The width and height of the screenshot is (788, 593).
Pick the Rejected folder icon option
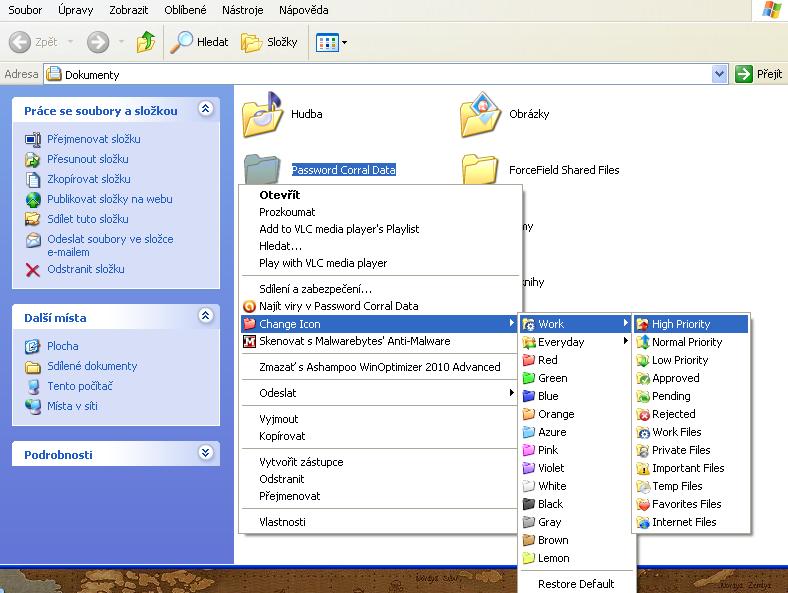(673, 414)
